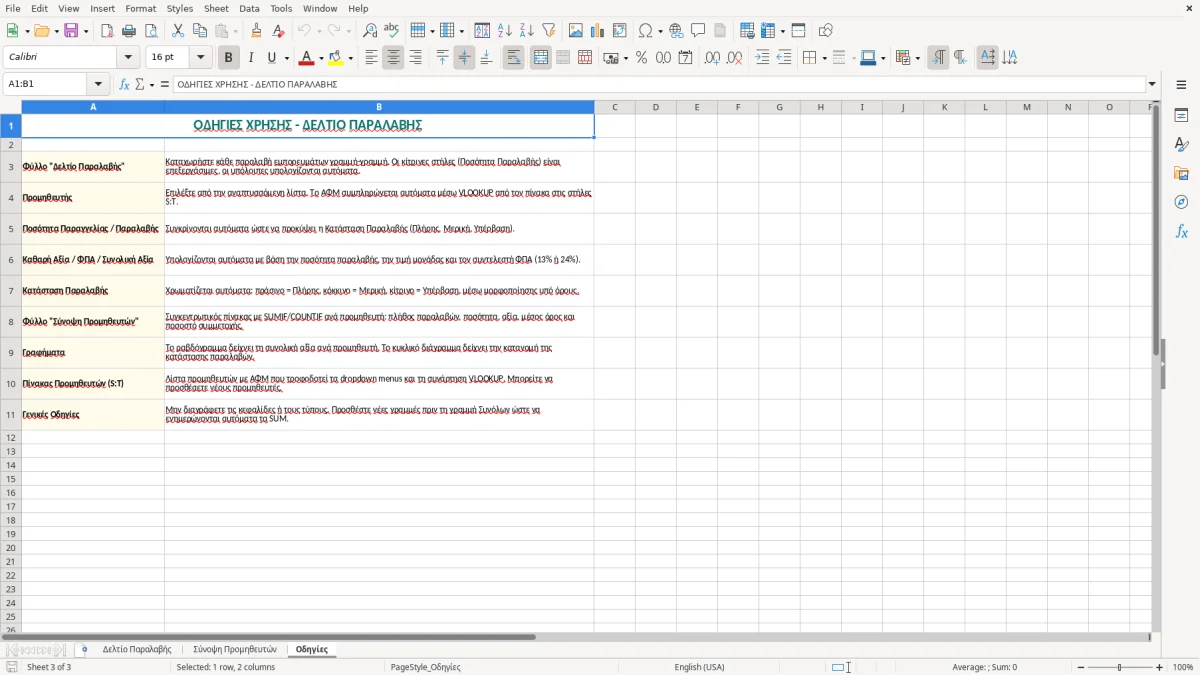Viewport: 1200px width, 675px height.
Task: Click the Save document icon
Action: tap(71, 31)
